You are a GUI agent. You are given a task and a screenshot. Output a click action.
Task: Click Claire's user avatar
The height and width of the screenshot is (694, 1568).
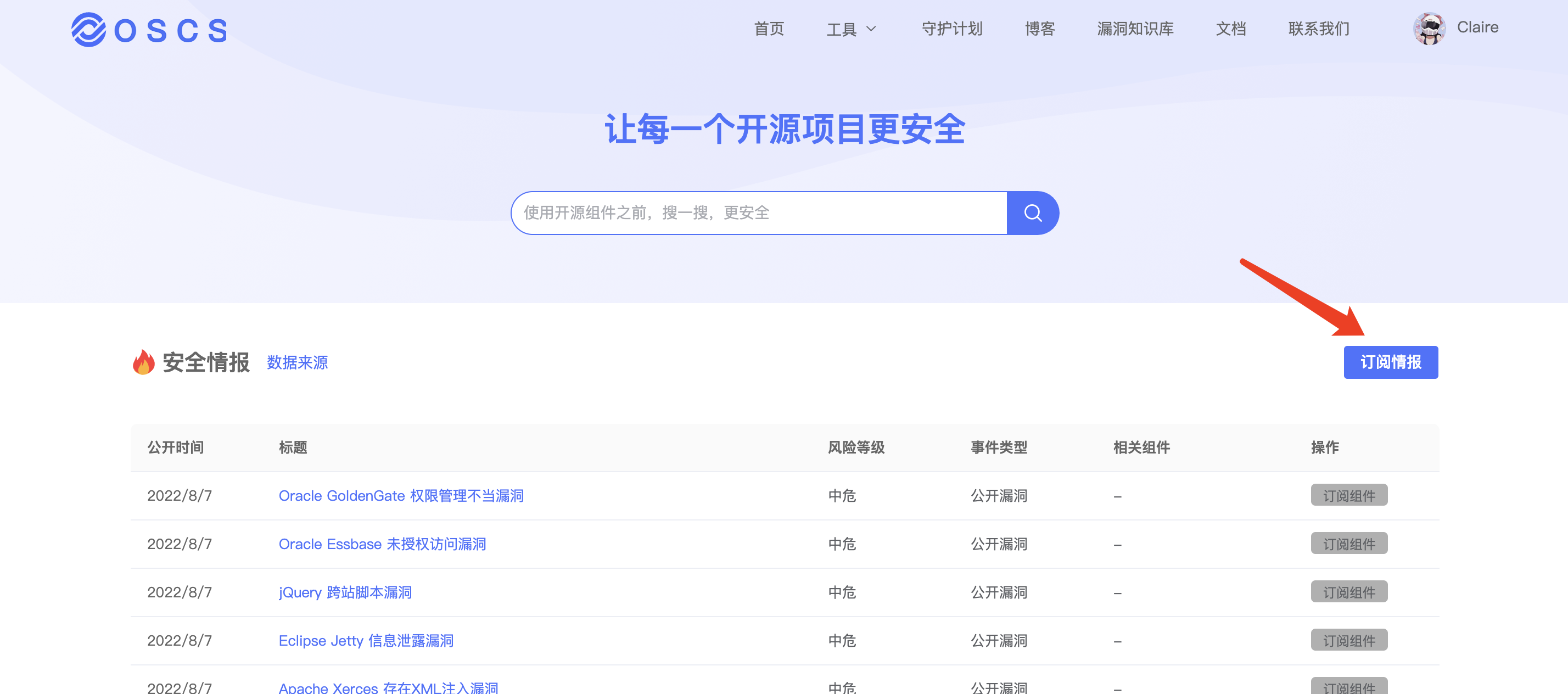click(x=1429, y=29)
